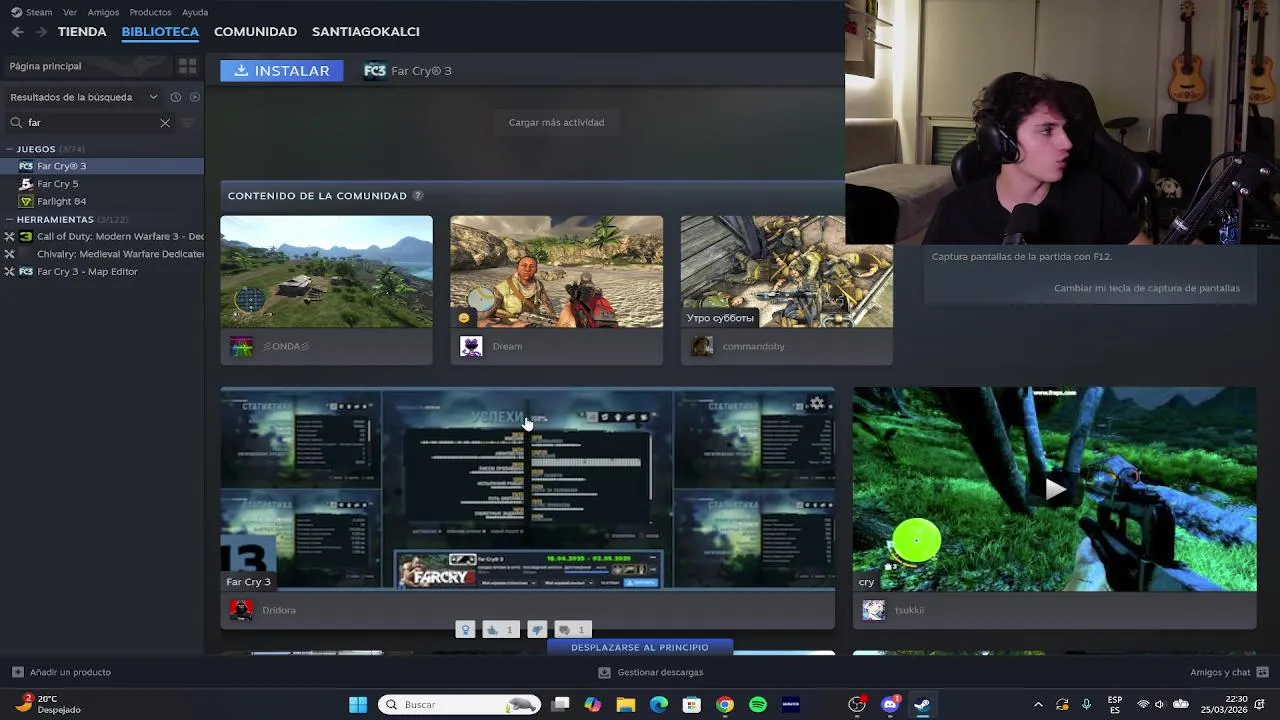Open friends and chat icon
This screenshot has width=1280, height=720.
1262,672
